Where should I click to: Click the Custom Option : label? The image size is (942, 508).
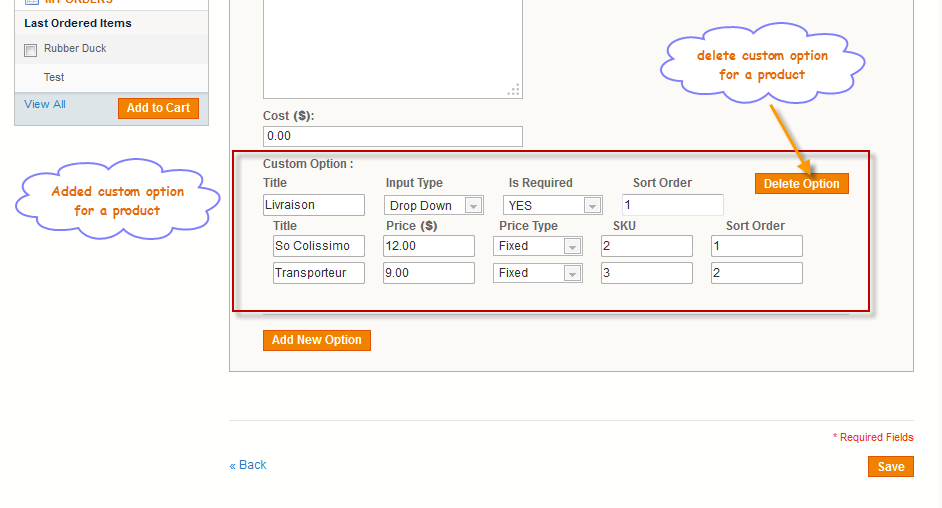308,164
